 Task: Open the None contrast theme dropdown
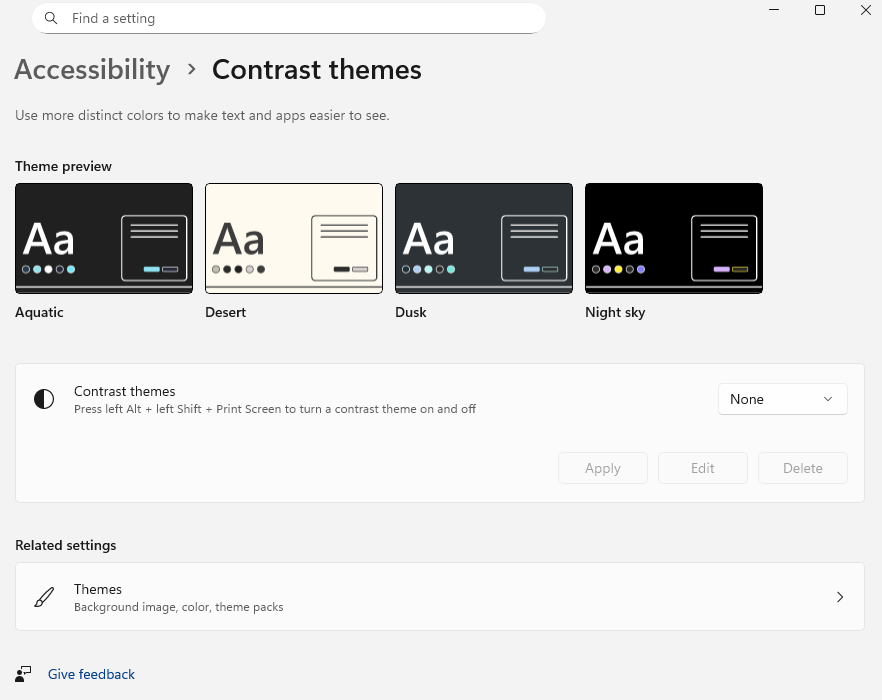tap(782, 399)
